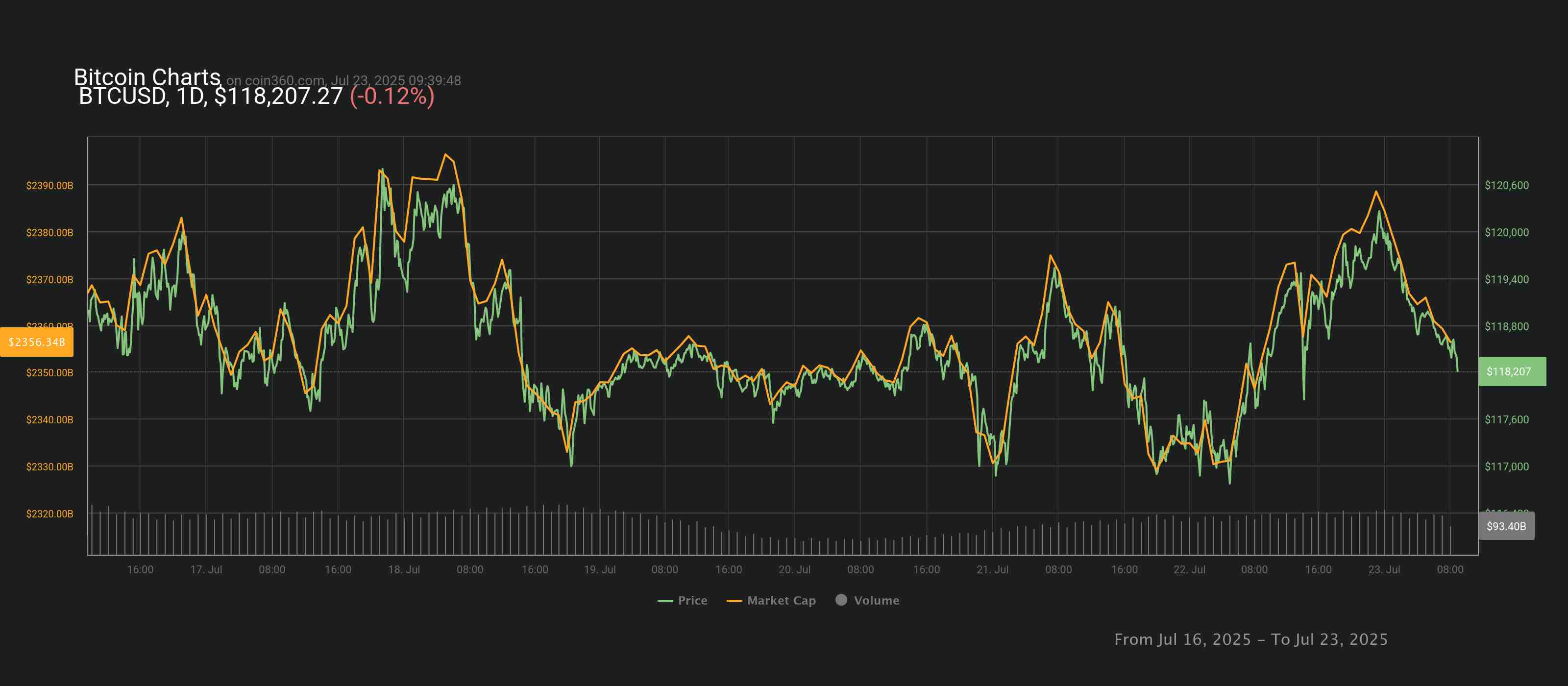Click the $120,000 right axis label
This screenshot has width=1568, height=686.
pyautogui.click(x=1507, y=233)
